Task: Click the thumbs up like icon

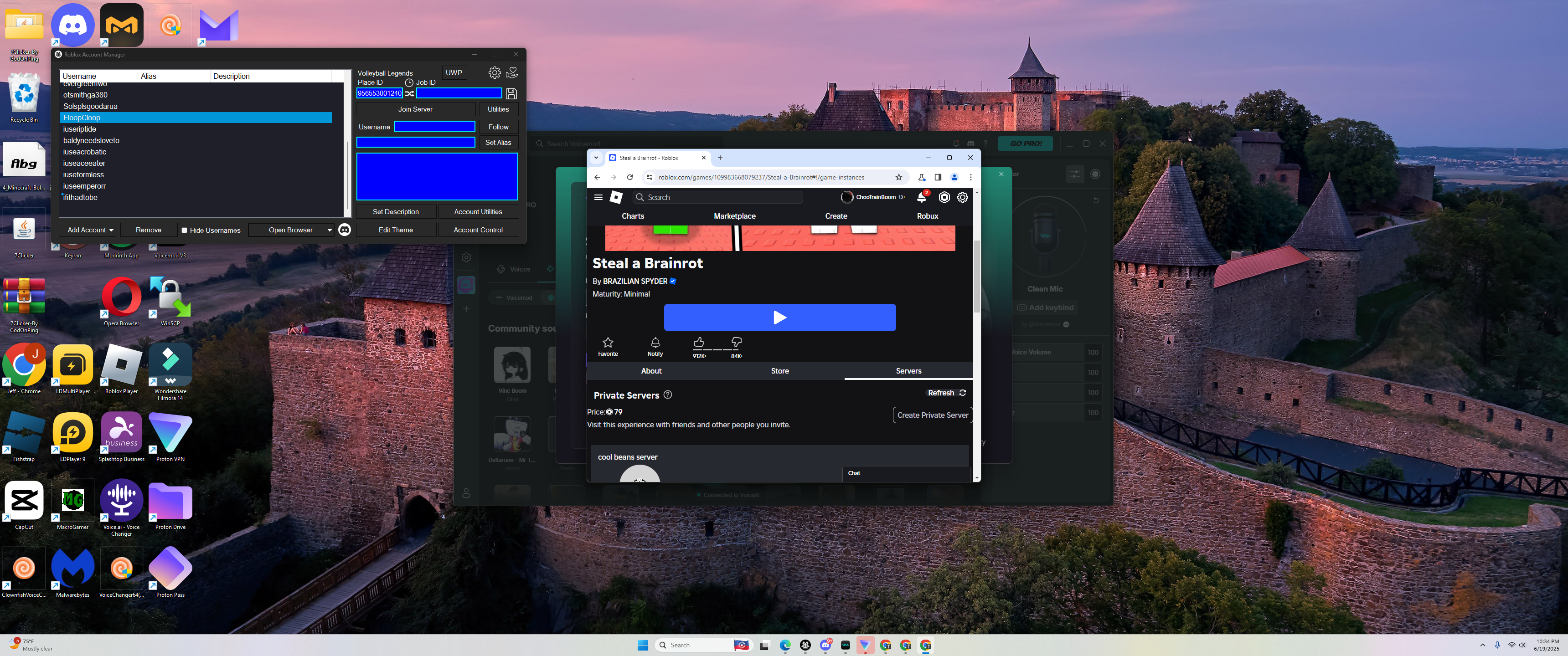Action: click(699, 343)
